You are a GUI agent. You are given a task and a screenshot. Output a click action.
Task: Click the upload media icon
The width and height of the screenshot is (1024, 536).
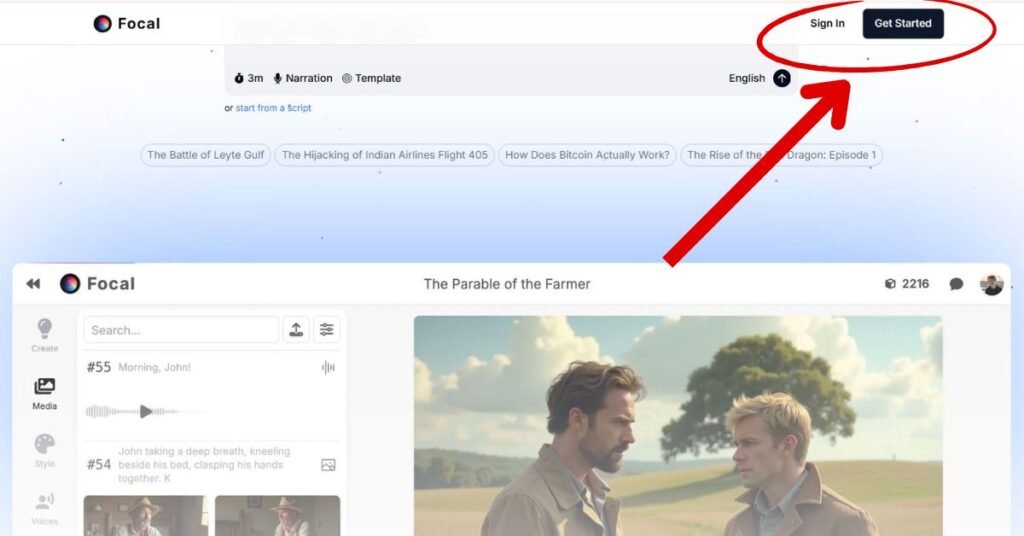[296, 330]
